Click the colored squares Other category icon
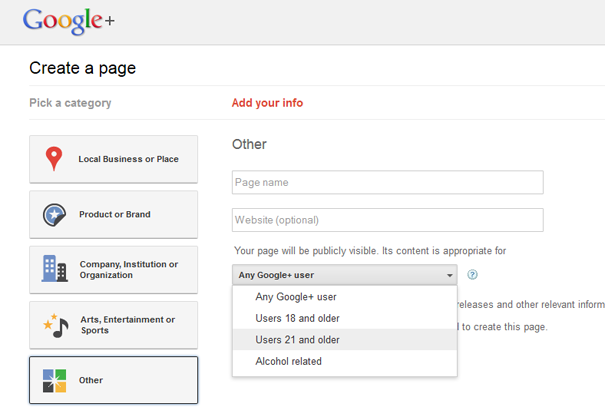 pyautogui.click(x=54, y=380)
